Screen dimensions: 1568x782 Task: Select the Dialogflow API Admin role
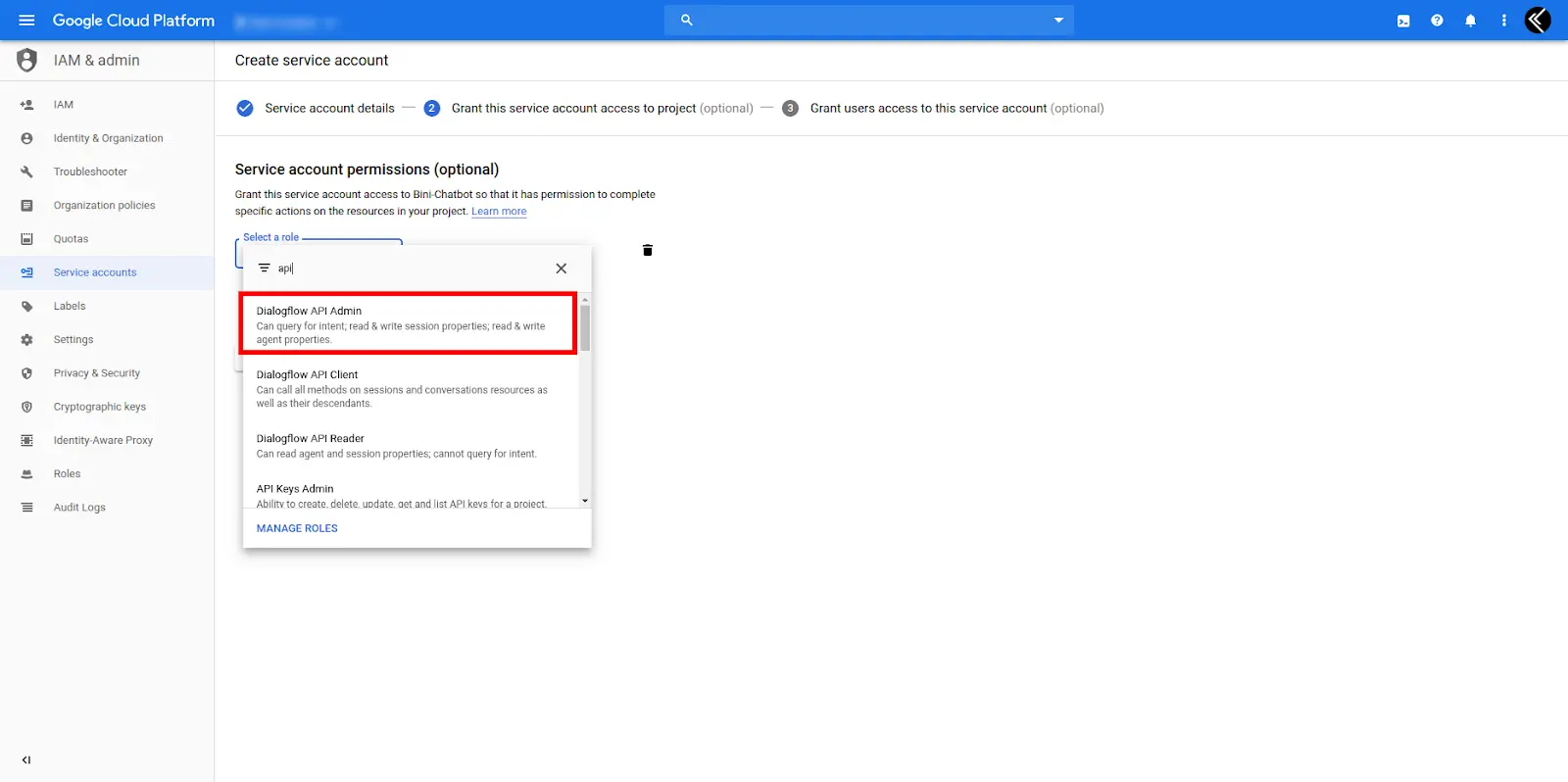point(409,324)
